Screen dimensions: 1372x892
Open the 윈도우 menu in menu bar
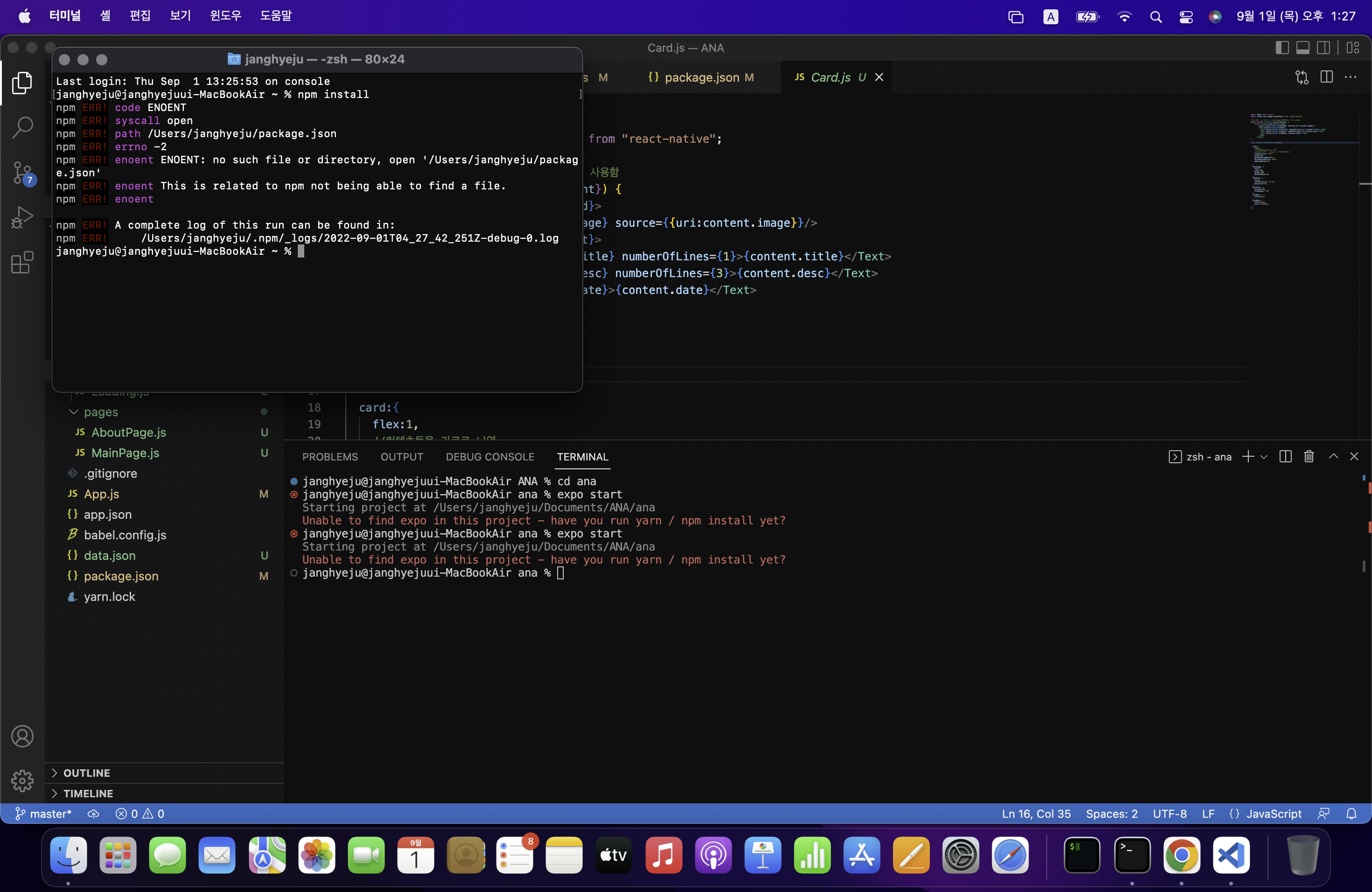[225, 16]
